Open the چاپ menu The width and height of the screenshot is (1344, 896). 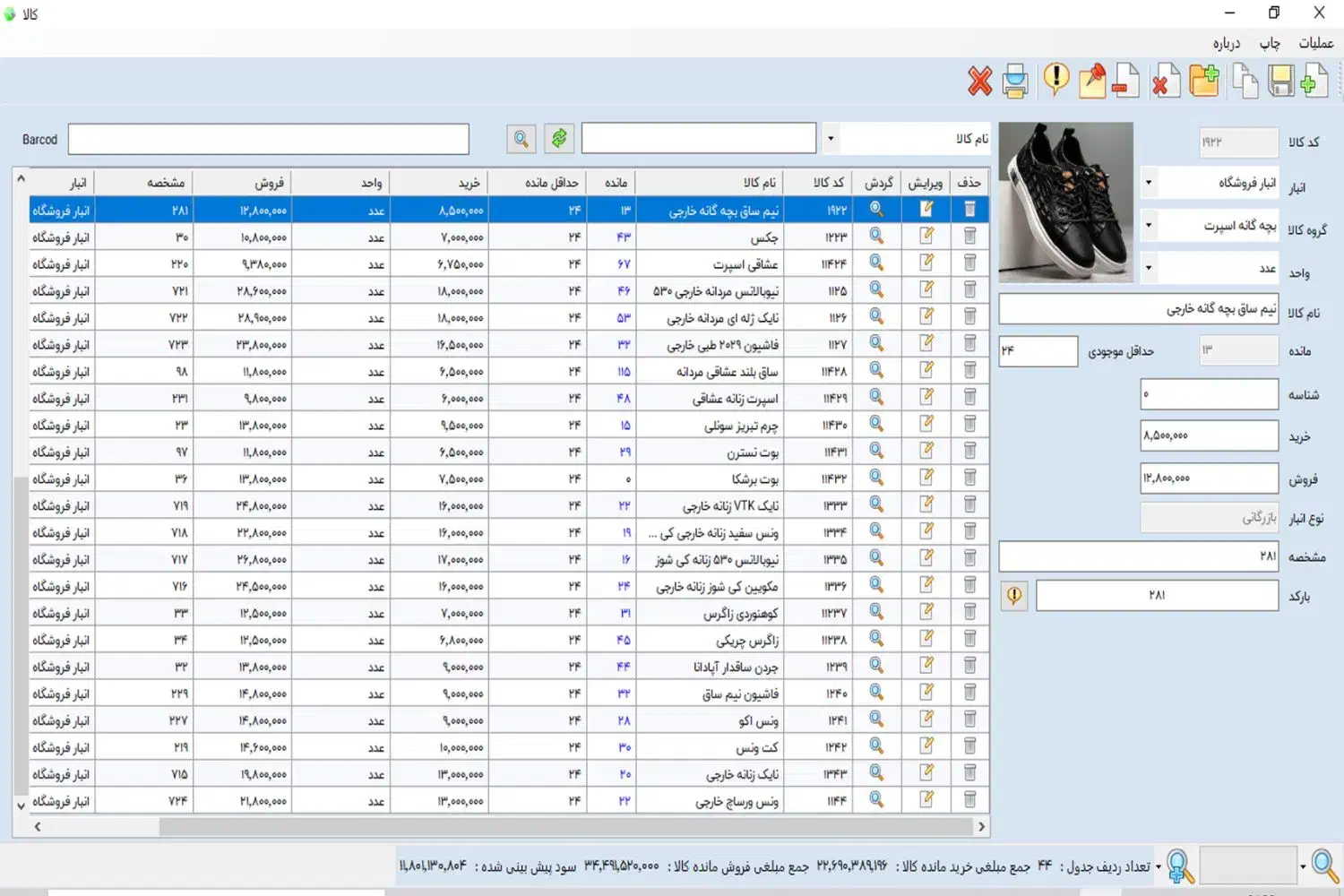tap(1270, 43)
